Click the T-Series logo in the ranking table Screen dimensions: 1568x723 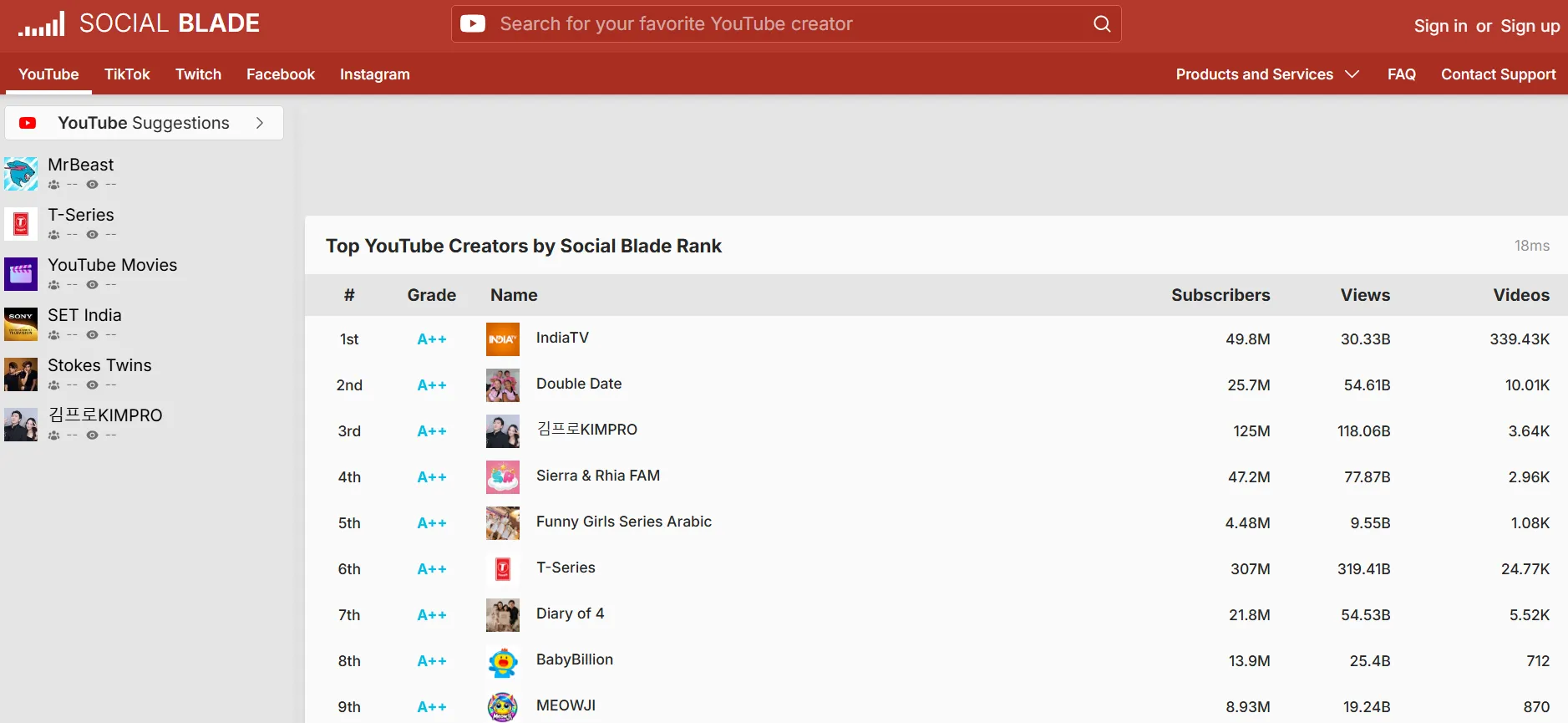503,569
